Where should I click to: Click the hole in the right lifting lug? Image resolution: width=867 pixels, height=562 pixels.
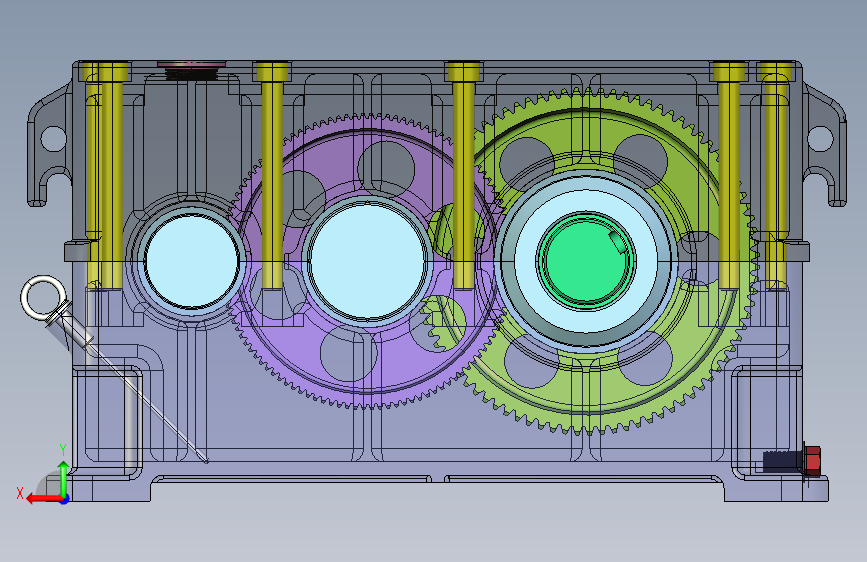820,138
